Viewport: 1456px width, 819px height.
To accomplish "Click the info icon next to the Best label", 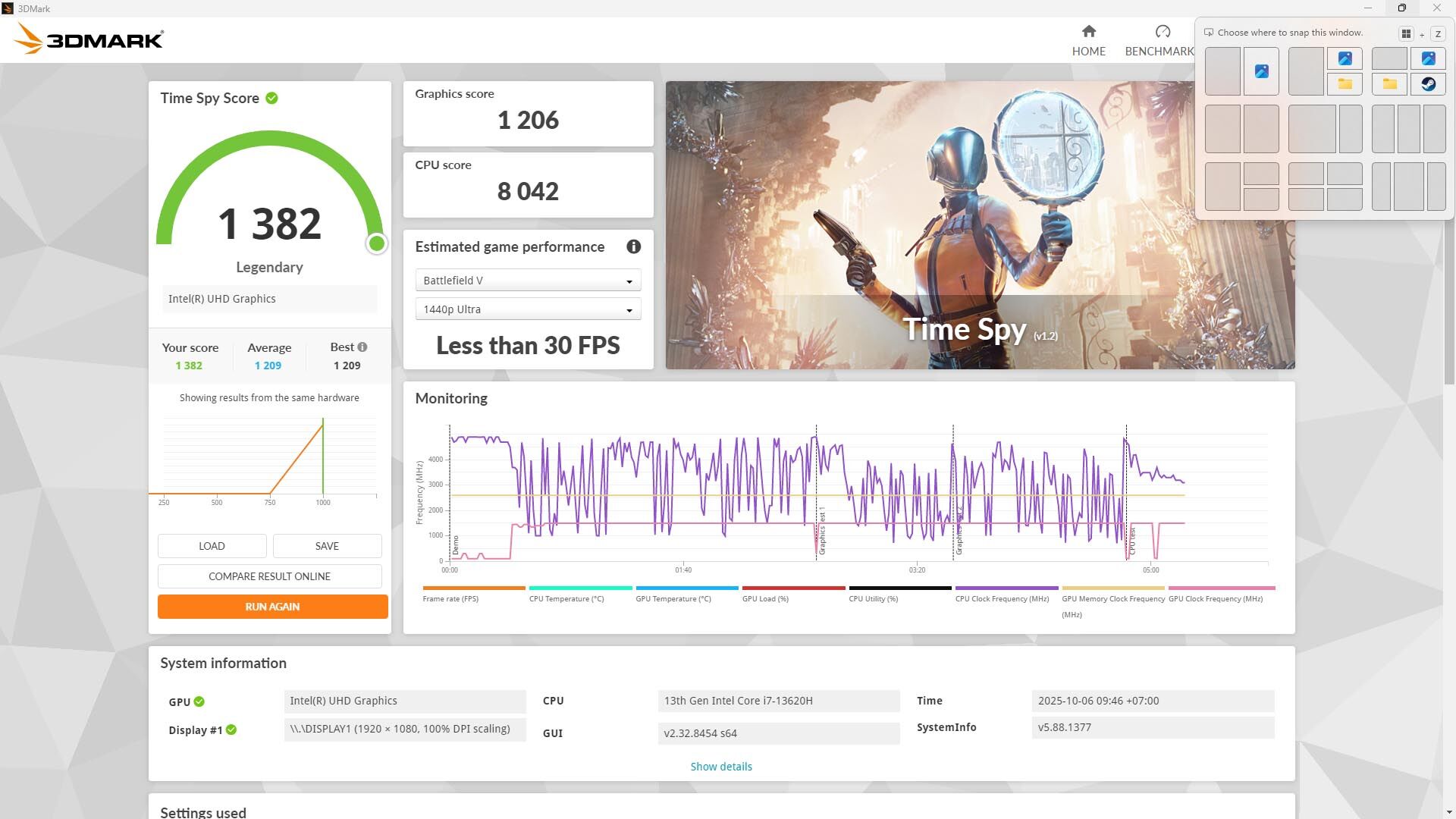I will click(362, 347).
